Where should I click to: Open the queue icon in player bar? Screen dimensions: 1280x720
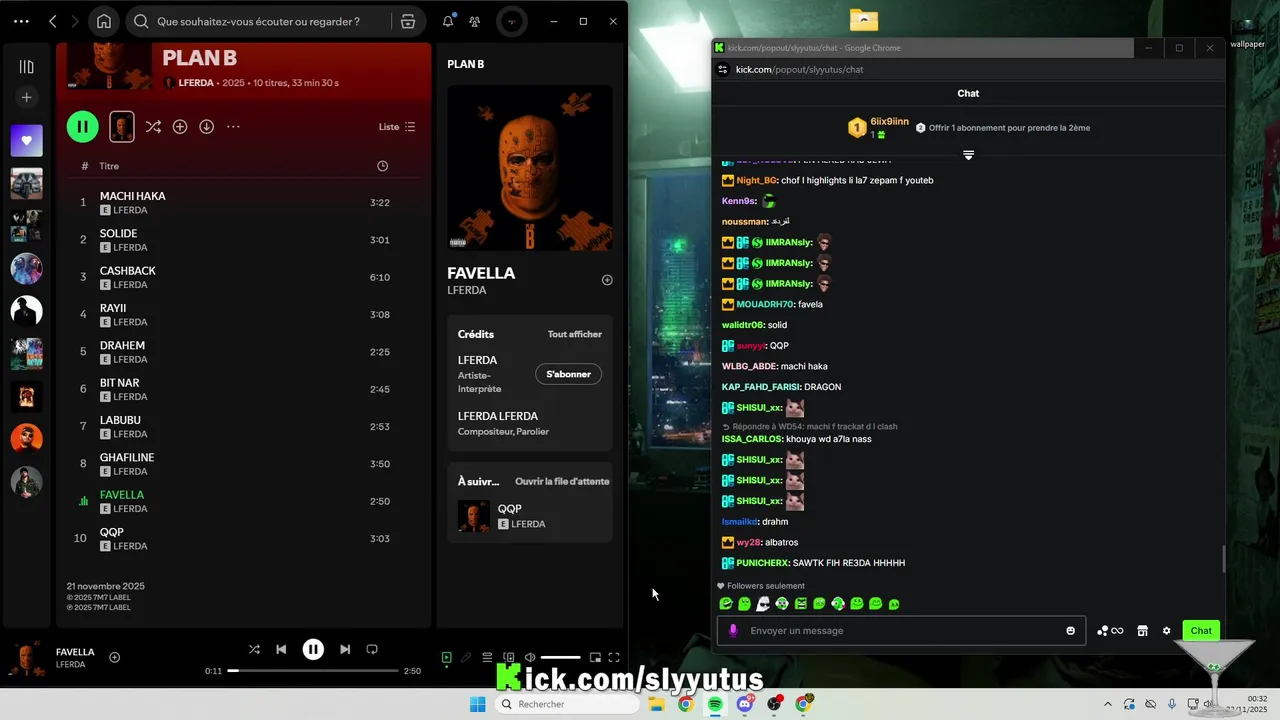pyautogui.click(x=487, y=657)
